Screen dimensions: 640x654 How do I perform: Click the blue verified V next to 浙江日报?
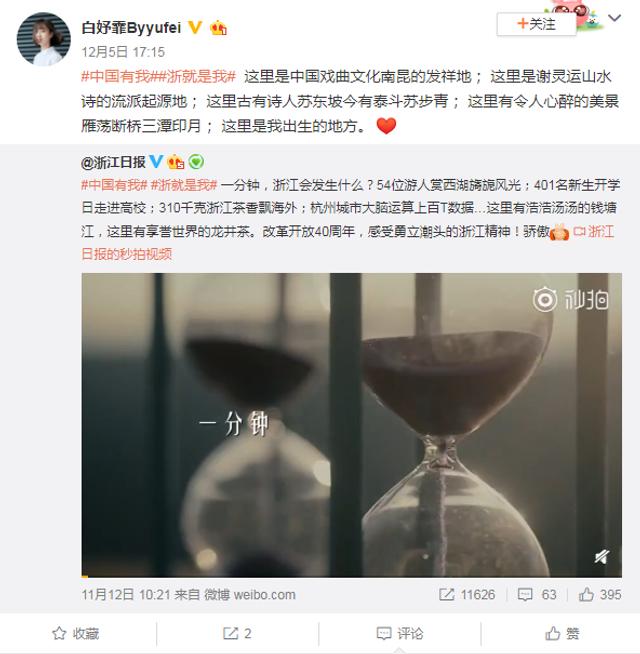(156, 161)
